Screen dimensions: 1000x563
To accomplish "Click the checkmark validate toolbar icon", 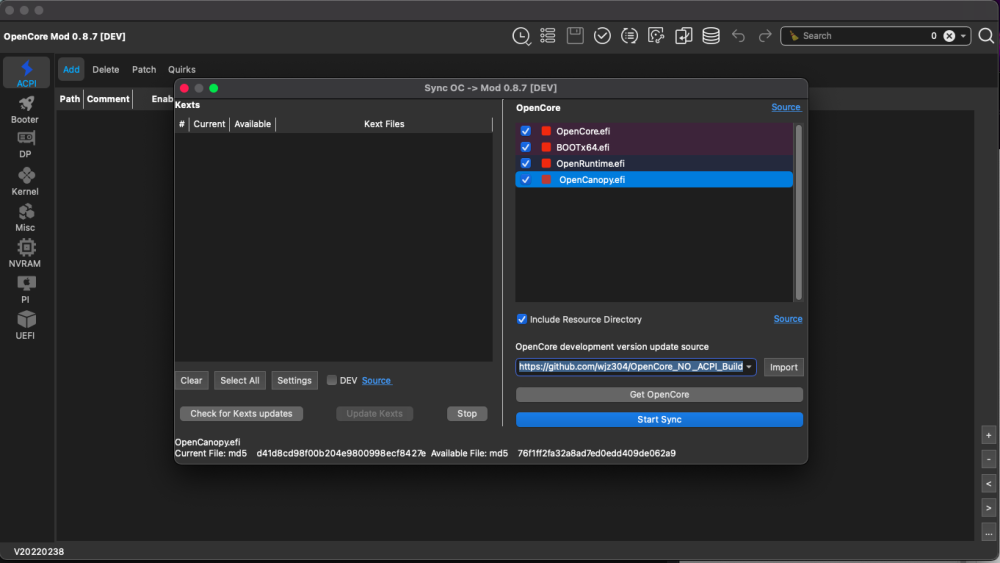I will click(602, 36).
